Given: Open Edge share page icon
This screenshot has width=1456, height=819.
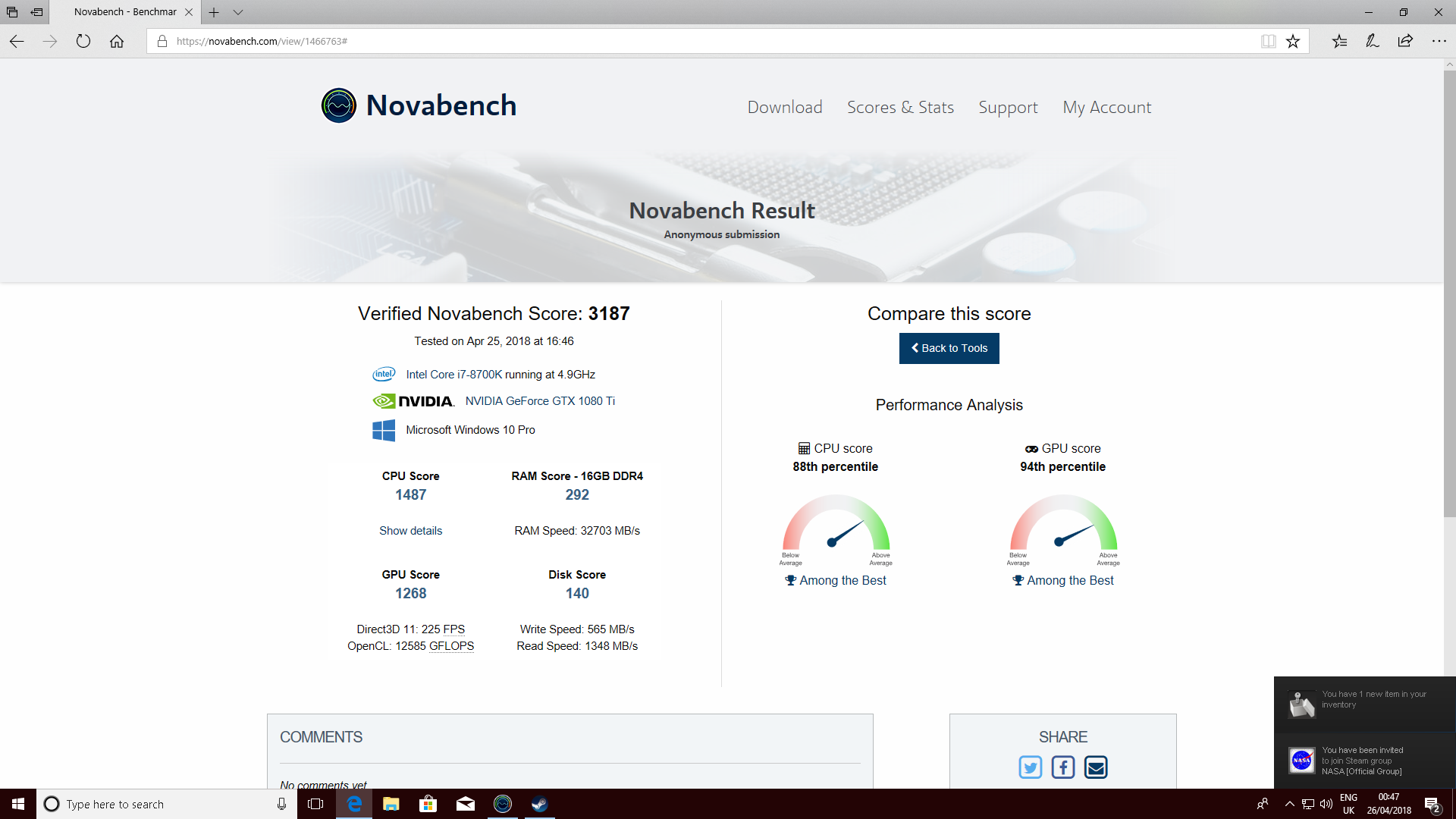Looking at the screenshot, I should [1405, 41].
